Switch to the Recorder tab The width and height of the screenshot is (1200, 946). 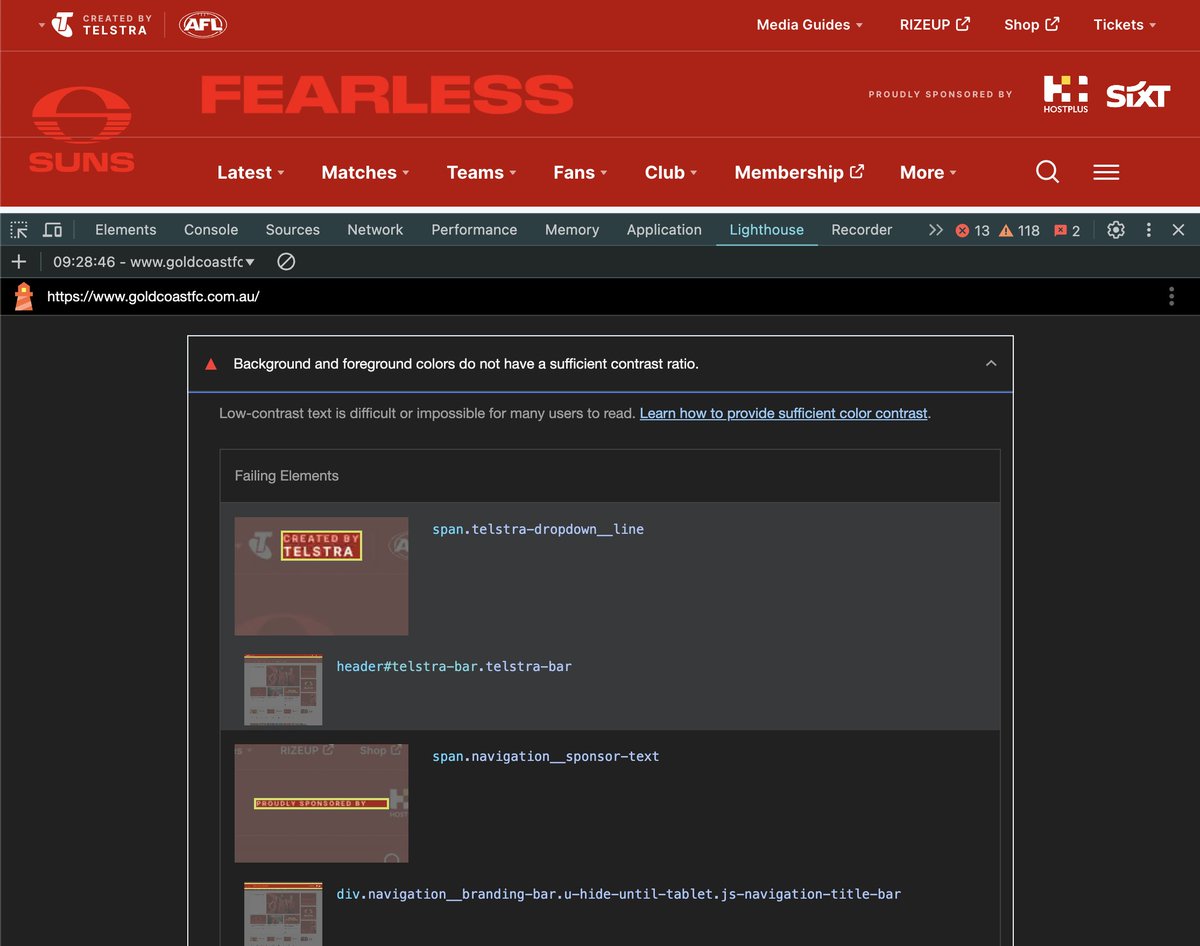tap(862, 230)
